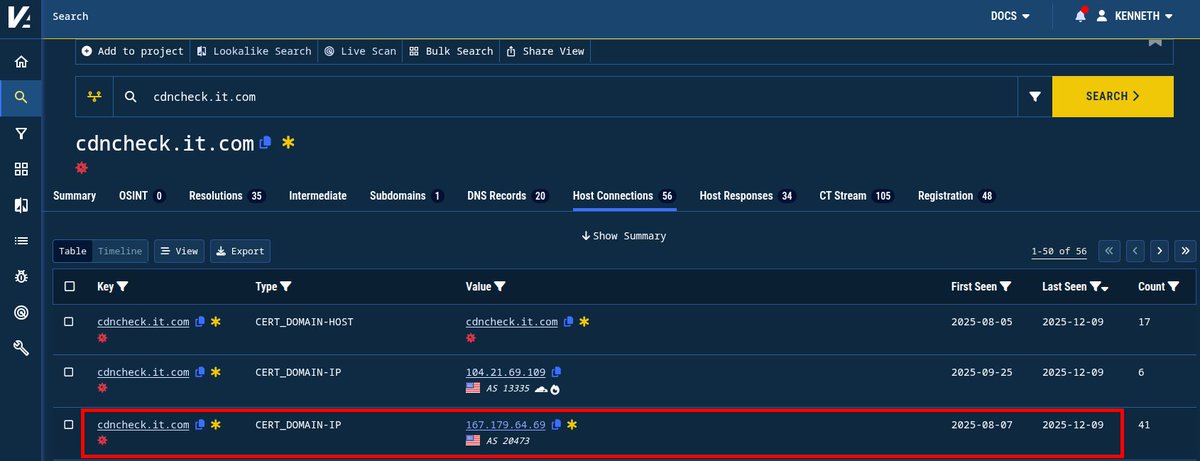1200x461 pixels.
Task: Check the row checkbox for 167.179.64.69
Action: (69, 425)
